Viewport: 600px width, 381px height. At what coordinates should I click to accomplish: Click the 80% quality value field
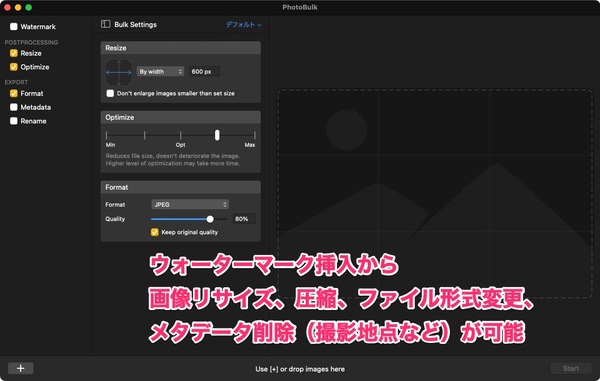pos(244,219)
